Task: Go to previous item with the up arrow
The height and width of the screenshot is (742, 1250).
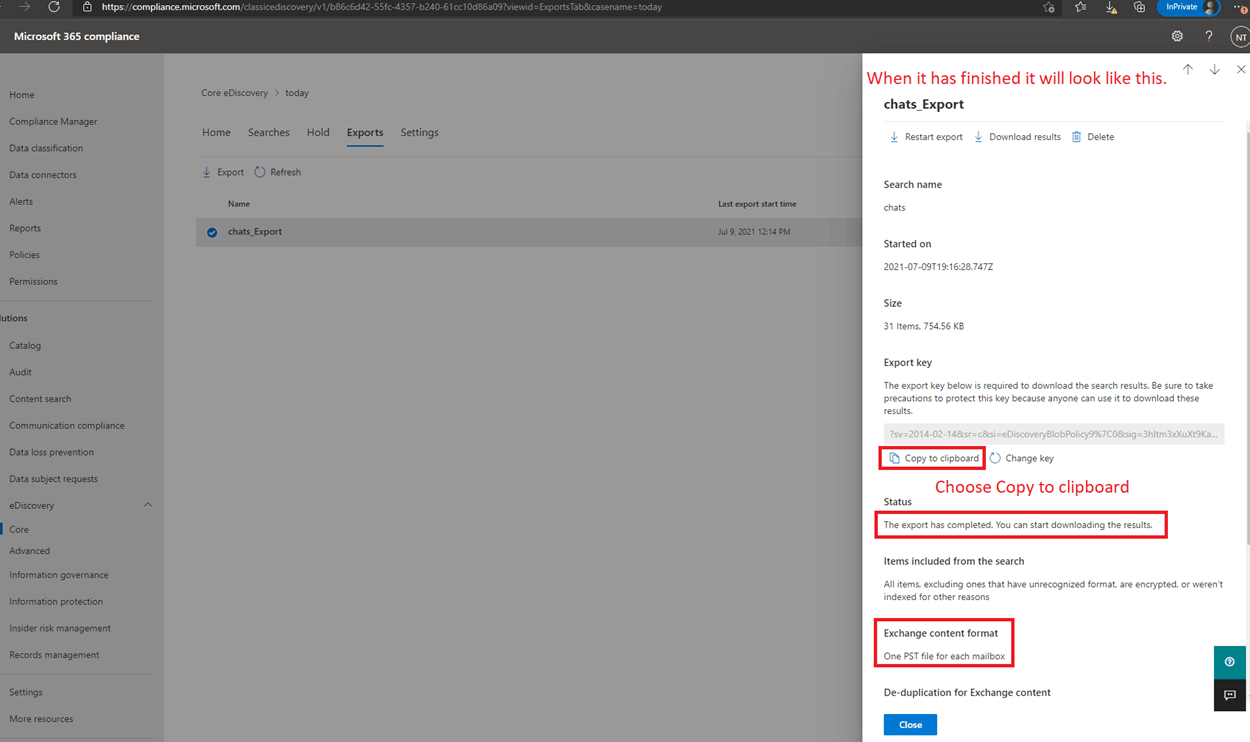Action: [x=1188, y=70]
